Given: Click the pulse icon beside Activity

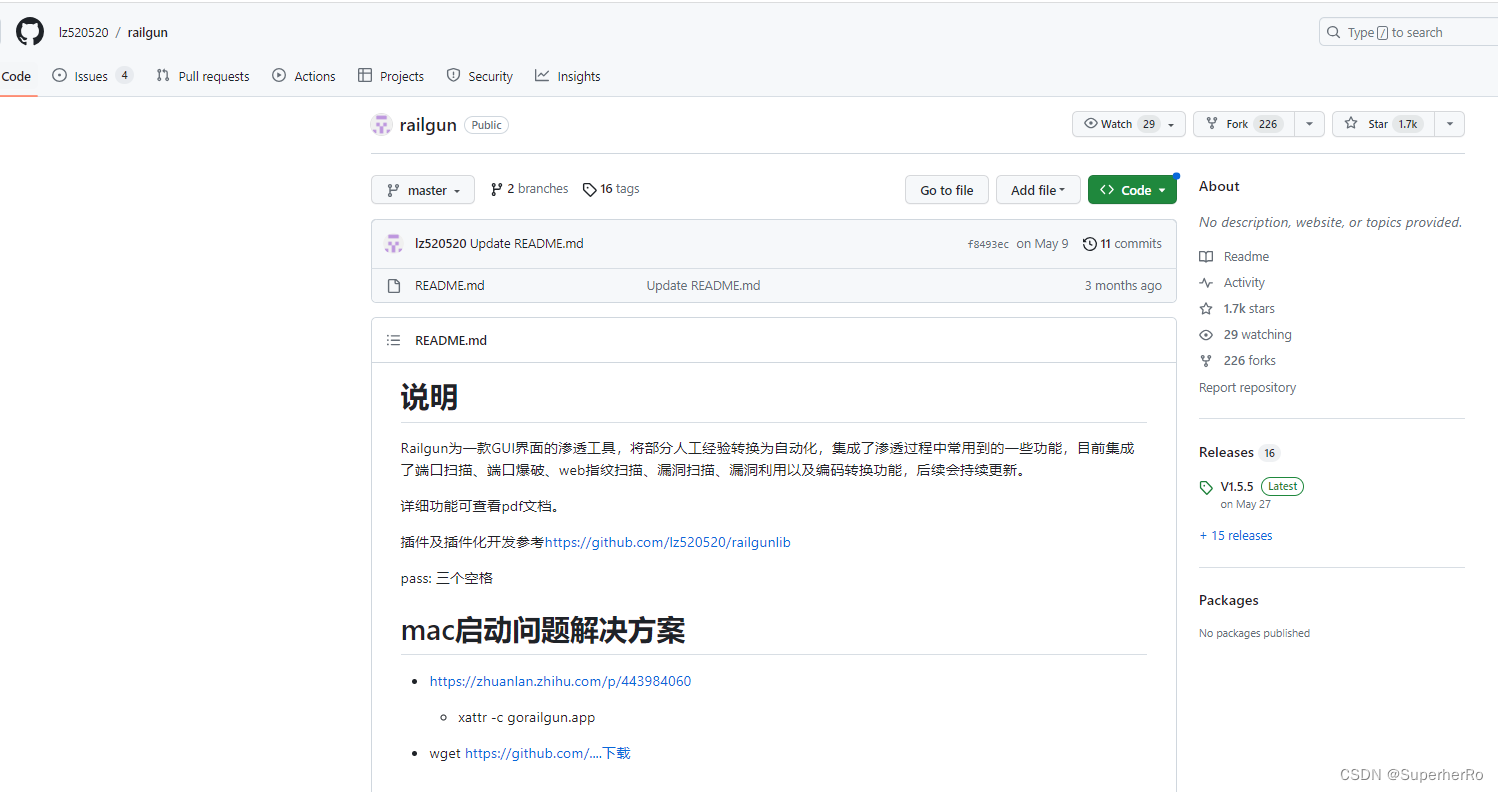Looking at the screenshot, I should 1207,283.
